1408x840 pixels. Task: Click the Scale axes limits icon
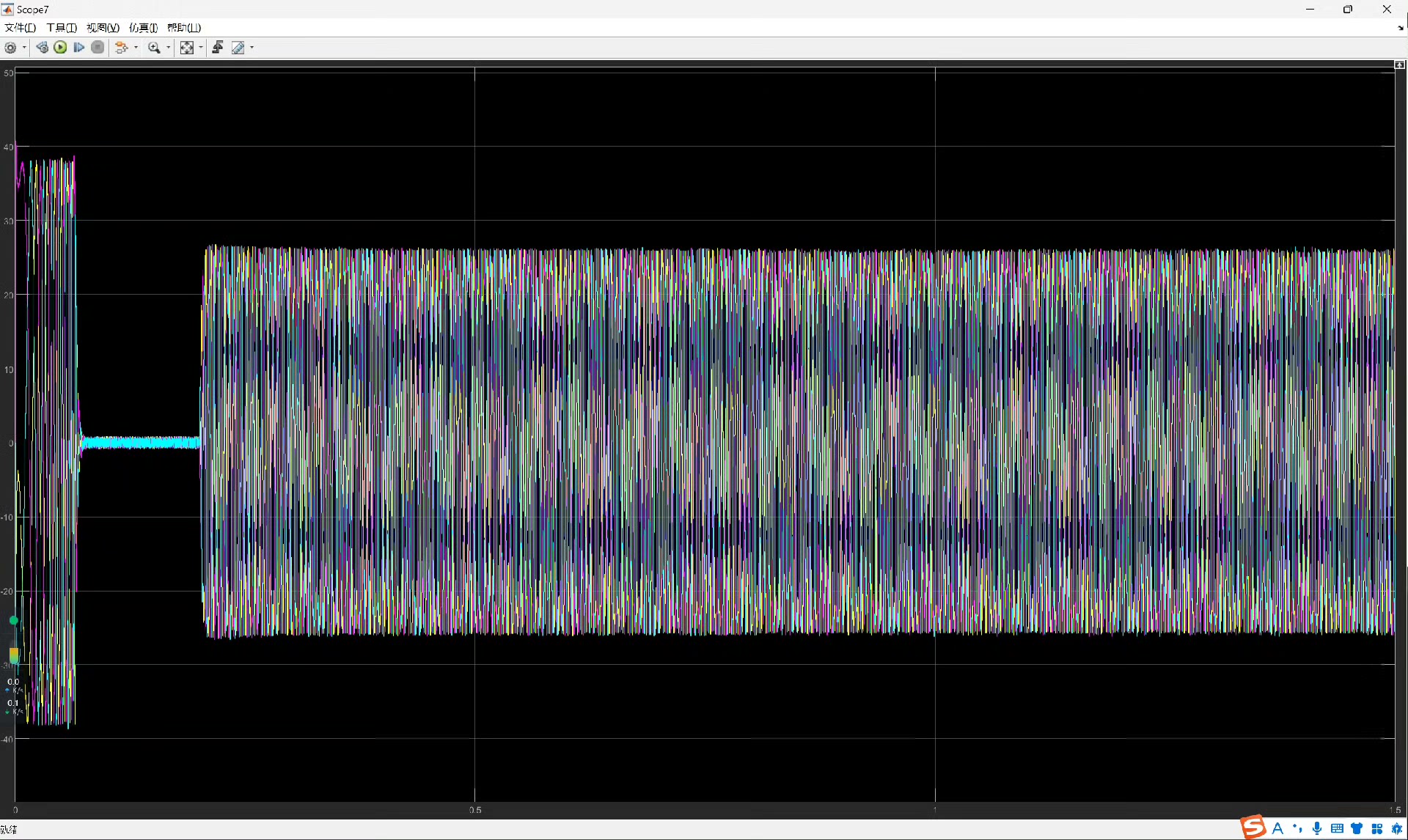(x=187, y=48)
